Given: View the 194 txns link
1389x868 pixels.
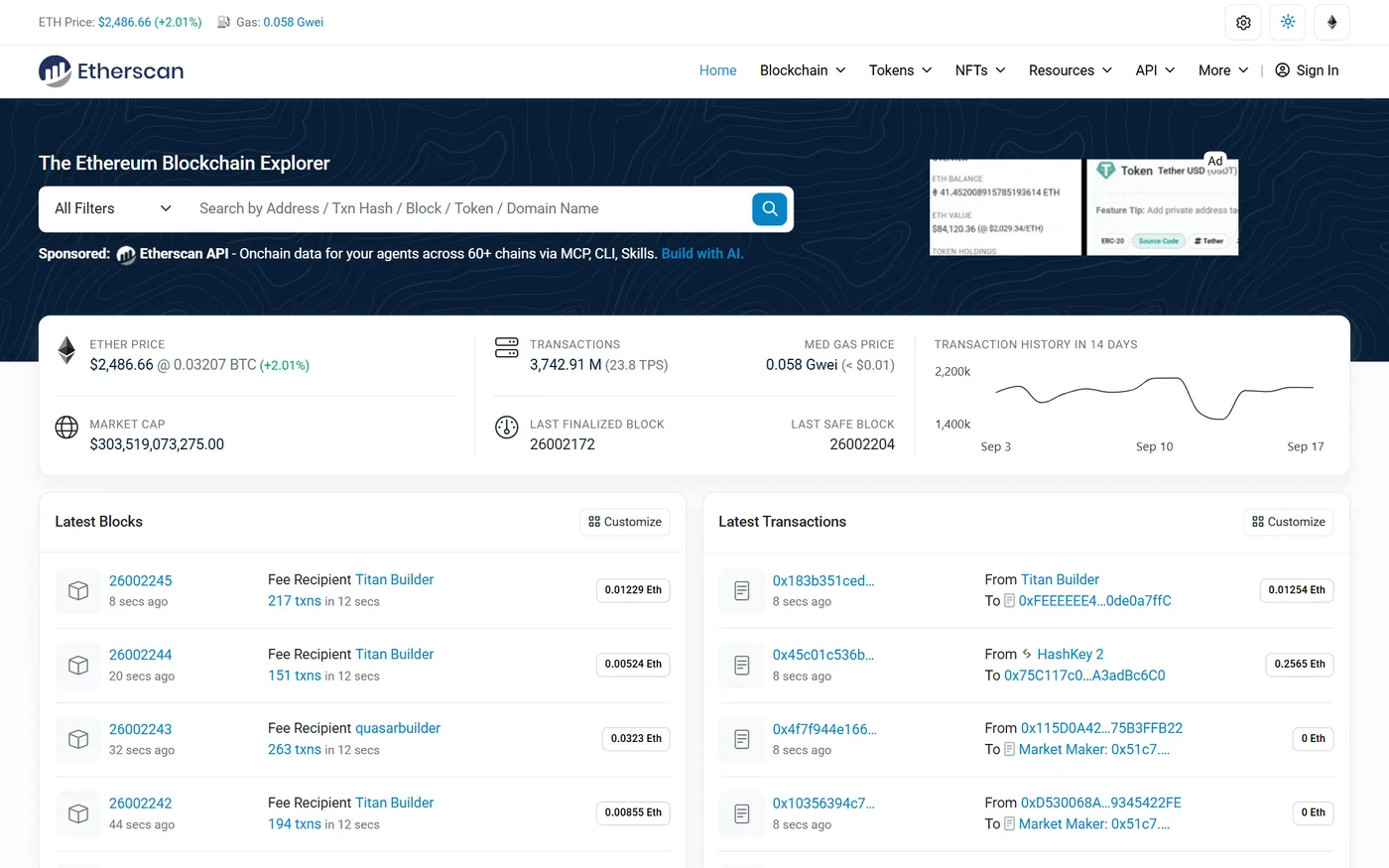Looking at the screenshot, I should (295, 824).
